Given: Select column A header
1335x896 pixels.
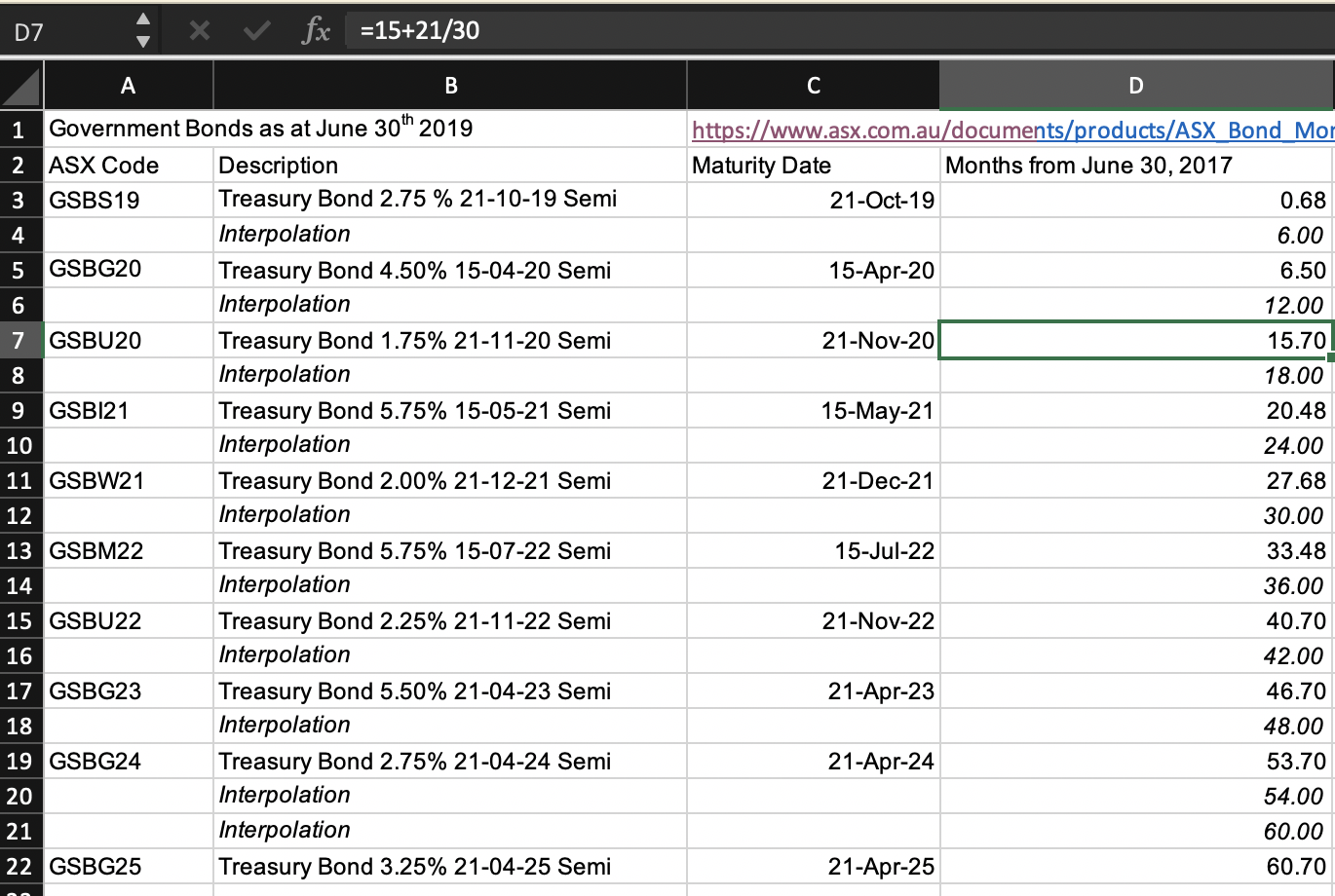Looking at the screenshot, I should coord(128,86).
